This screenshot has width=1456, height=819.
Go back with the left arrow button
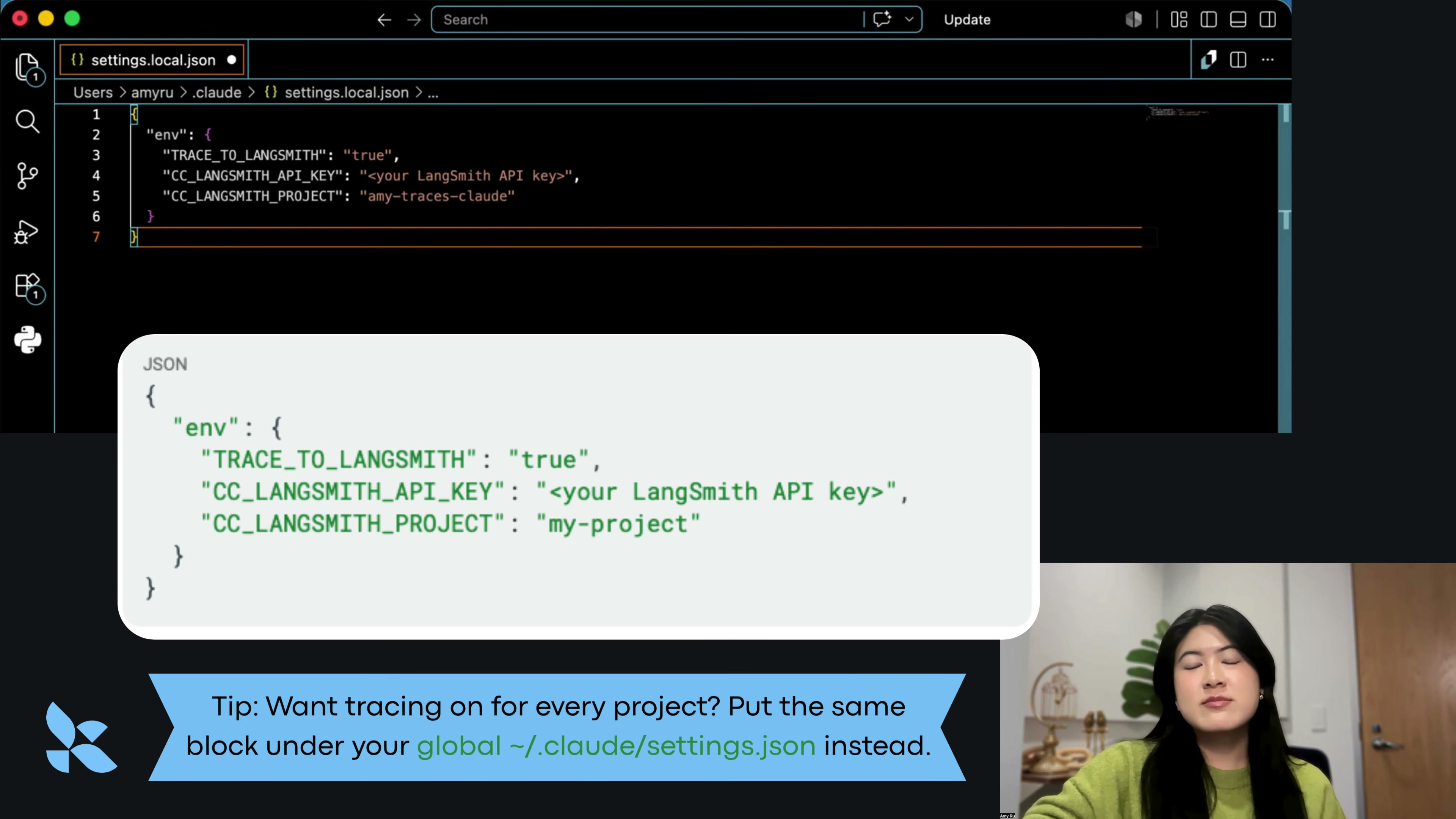384,20
